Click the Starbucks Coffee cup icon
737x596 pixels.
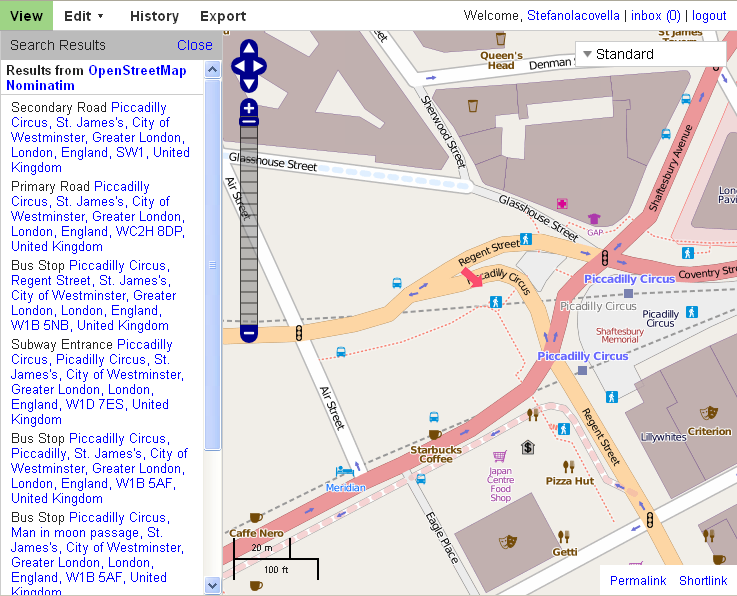point(435,434)
